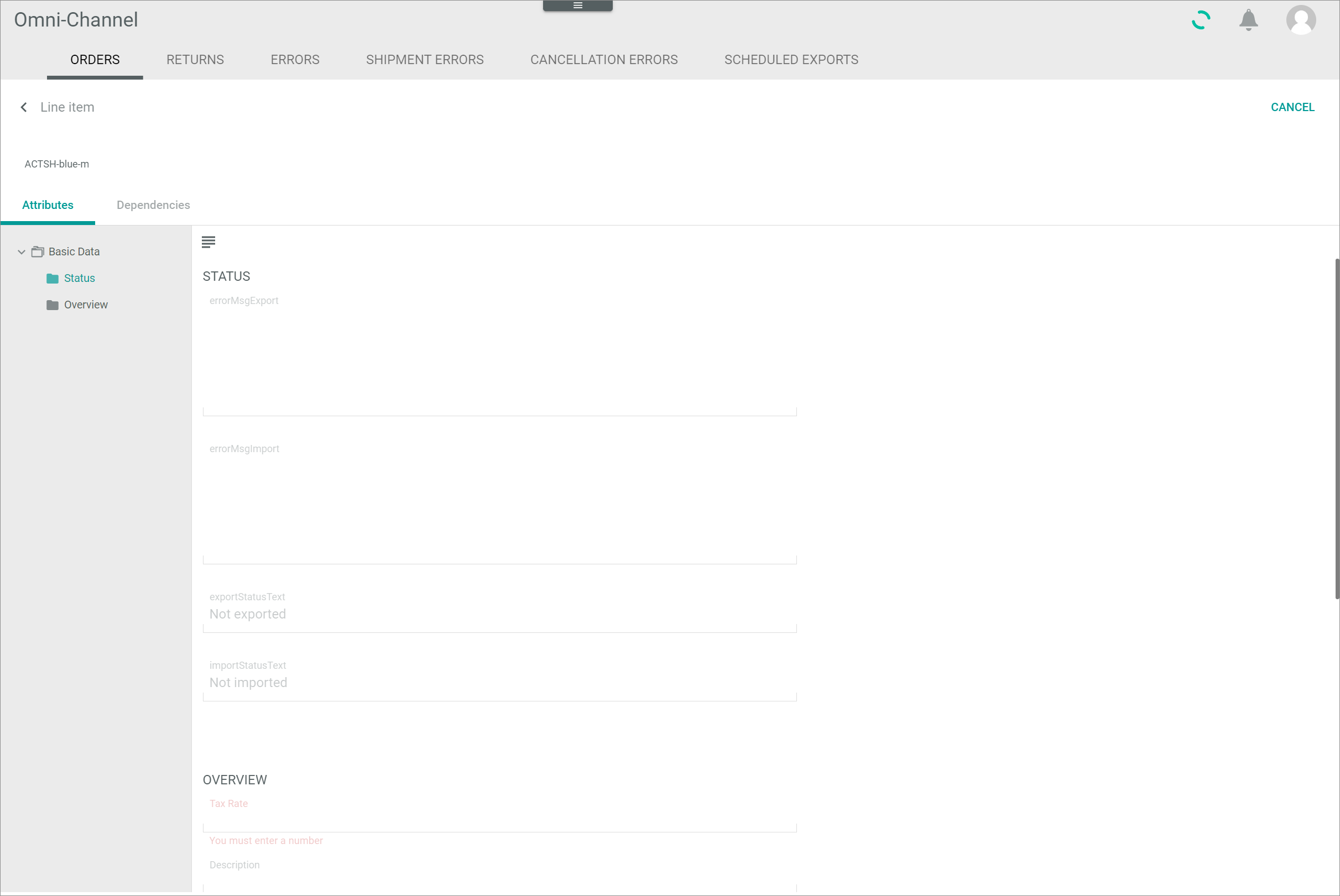Click the Omni-Channel title
This screenshot has height=896, width=1340.
point(76,20)
